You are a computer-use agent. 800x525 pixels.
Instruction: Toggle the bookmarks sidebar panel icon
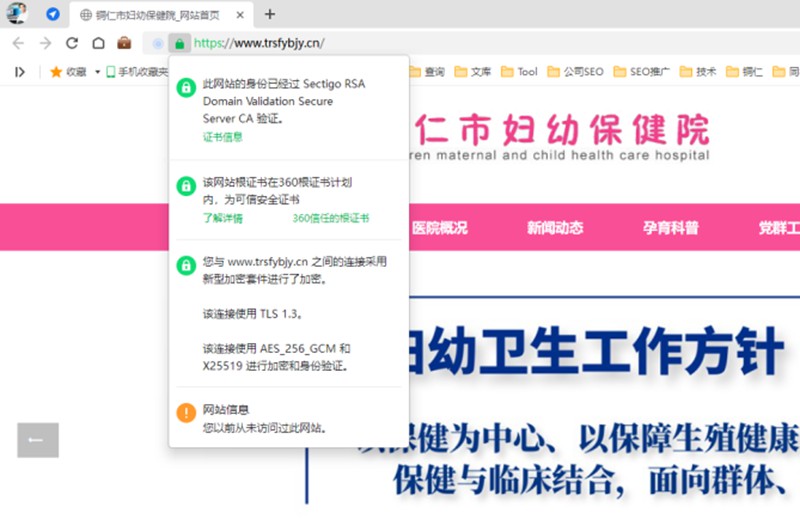19,72
